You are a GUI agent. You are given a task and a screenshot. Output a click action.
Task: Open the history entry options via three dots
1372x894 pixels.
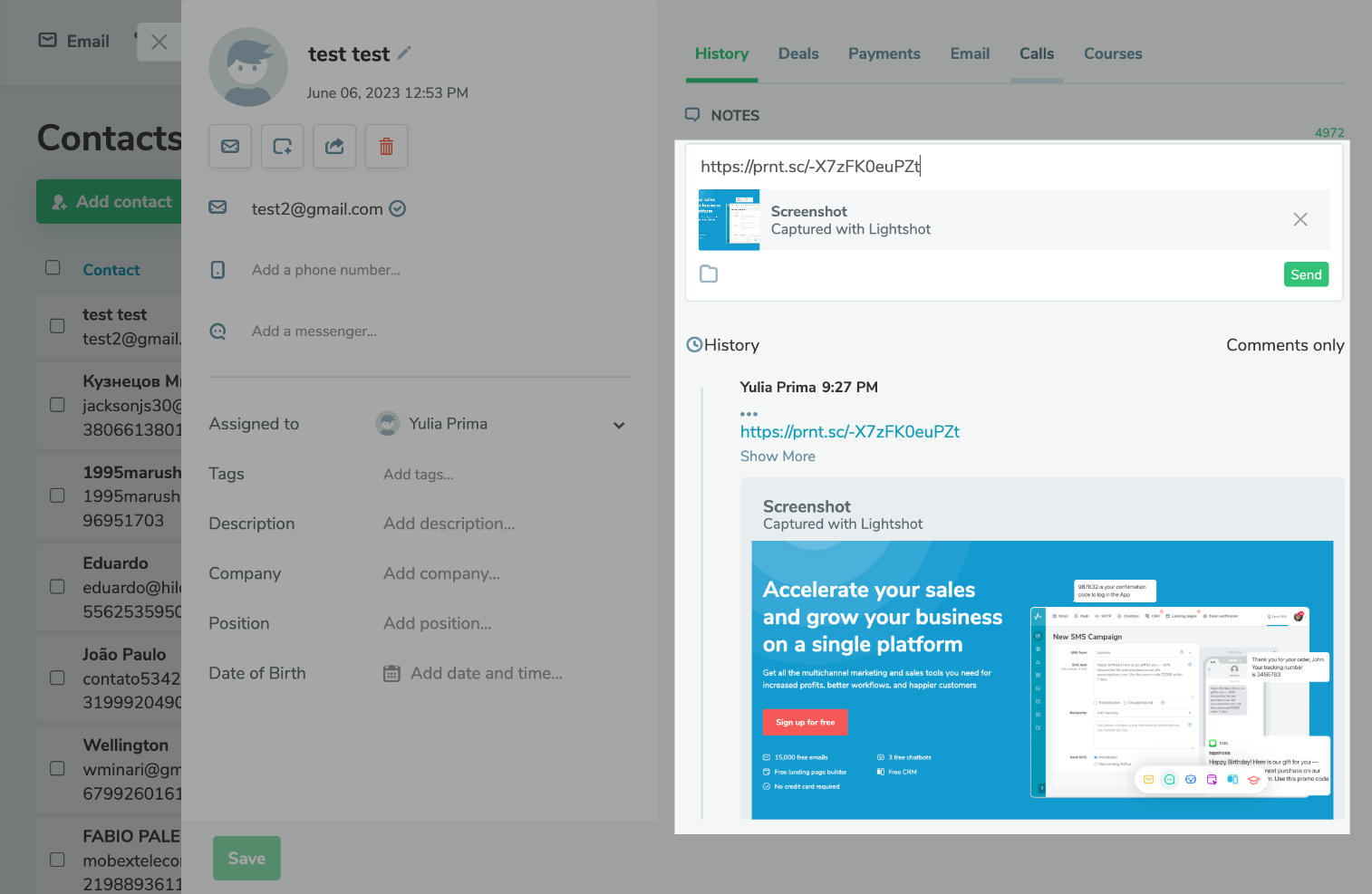749,413
